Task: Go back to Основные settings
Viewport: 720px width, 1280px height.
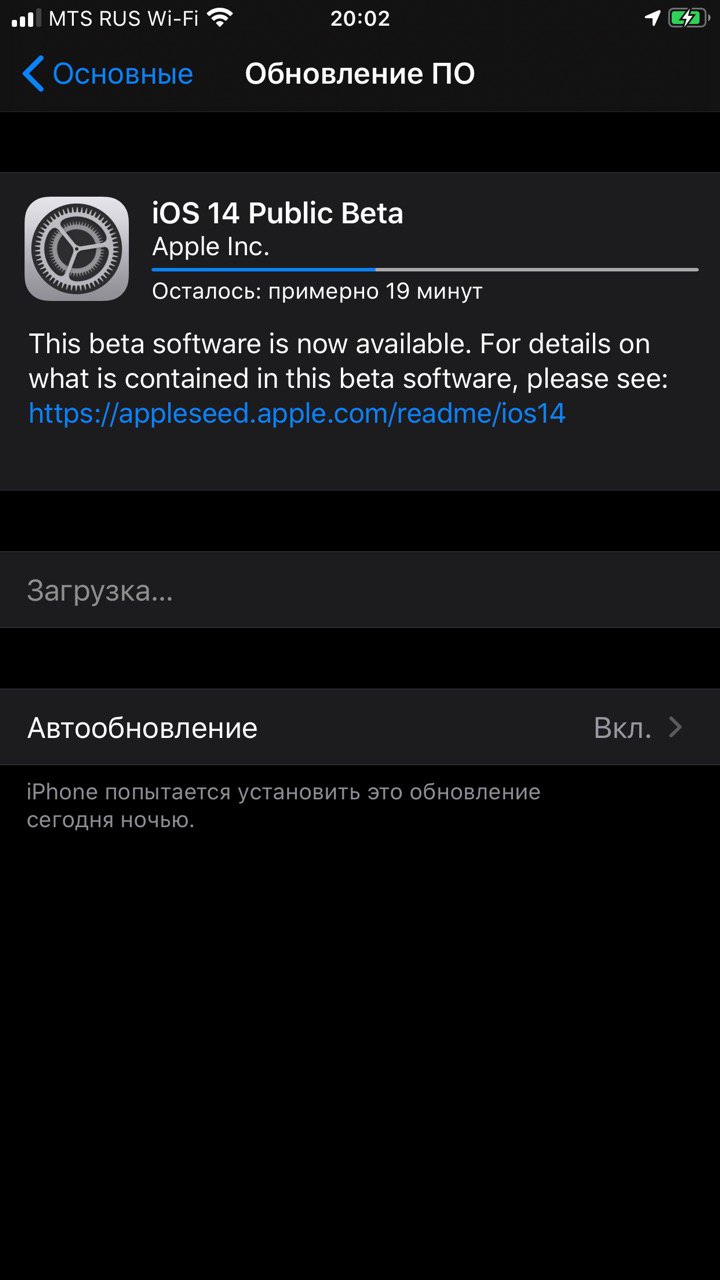Action: pyautogui.click(x=108, y=74)
